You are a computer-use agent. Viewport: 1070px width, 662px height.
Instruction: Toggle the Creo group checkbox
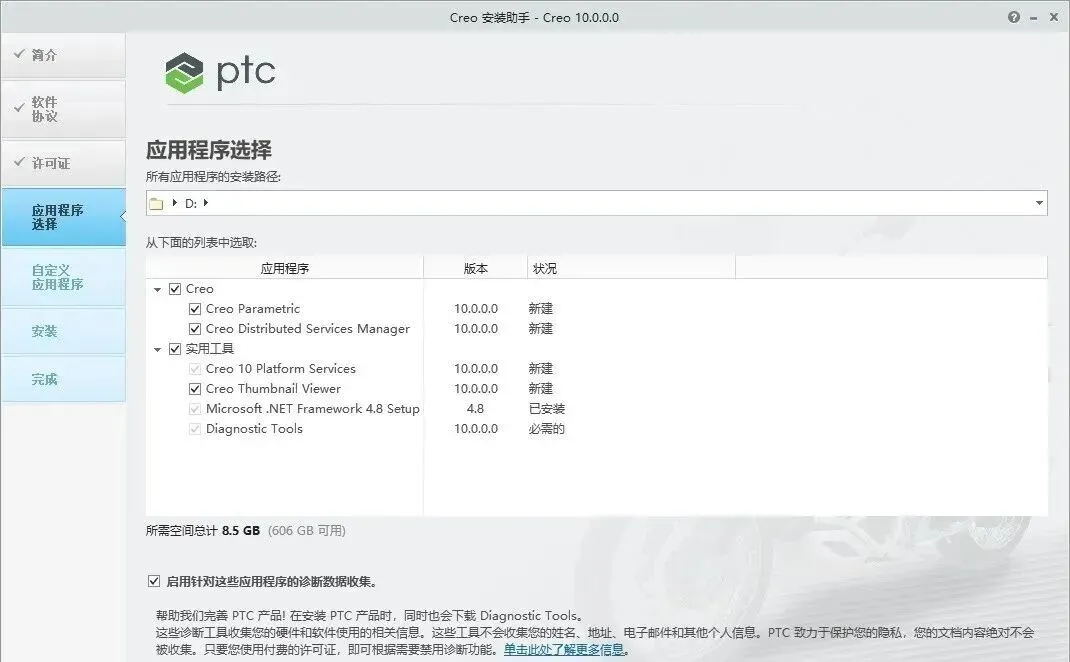click(175, 289)
